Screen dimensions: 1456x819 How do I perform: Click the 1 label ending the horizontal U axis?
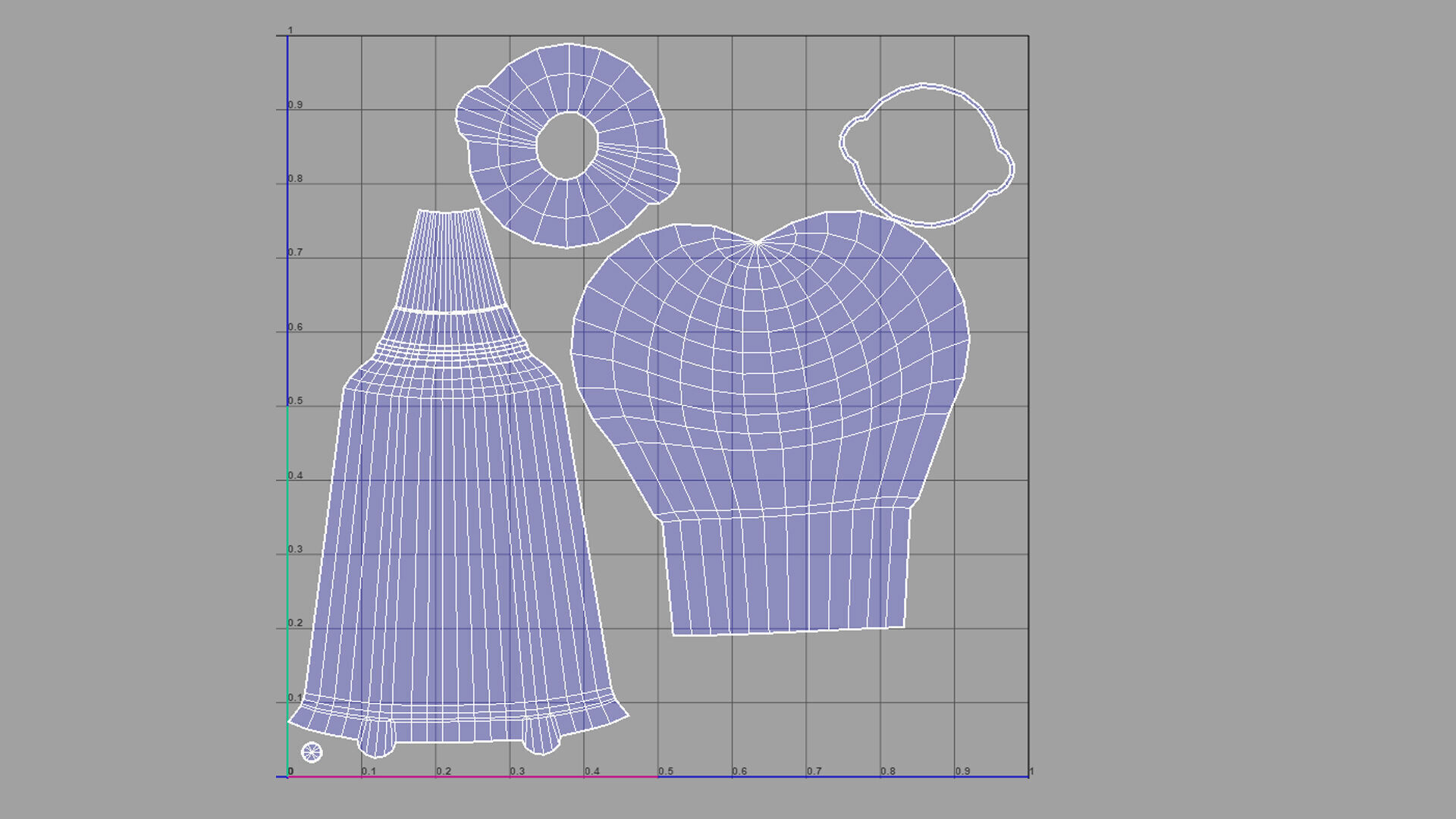point(1031,771)
